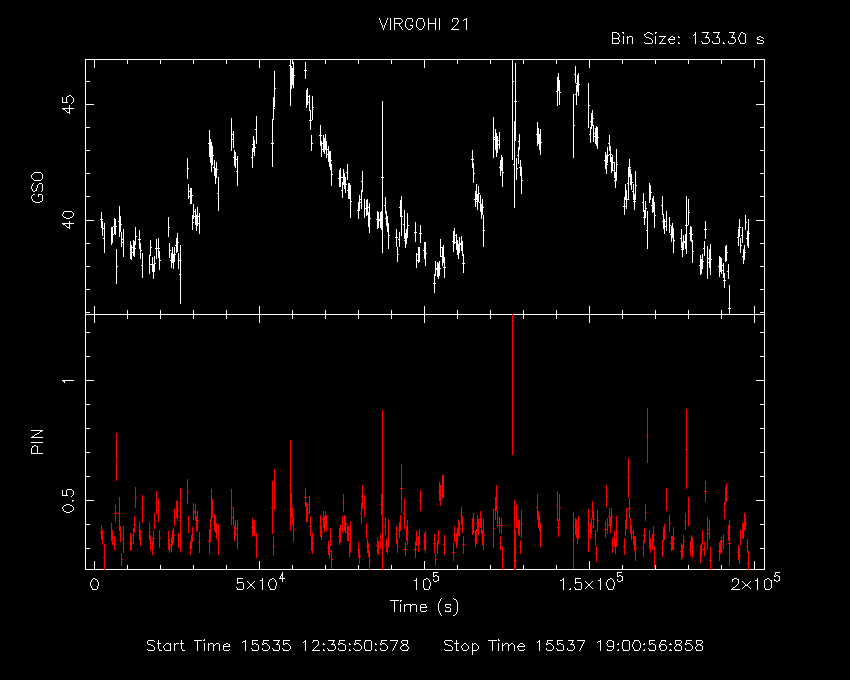
Task: Click the x-axis tick label 1.5×10^5
Action: point(590,583)
